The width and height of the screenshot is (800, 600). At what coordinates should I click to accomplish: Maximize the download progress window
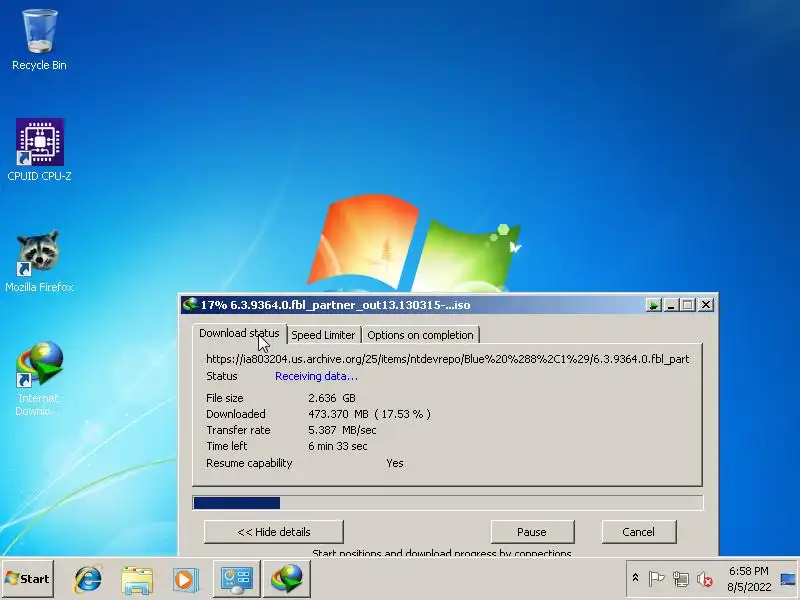pos(687,305)
